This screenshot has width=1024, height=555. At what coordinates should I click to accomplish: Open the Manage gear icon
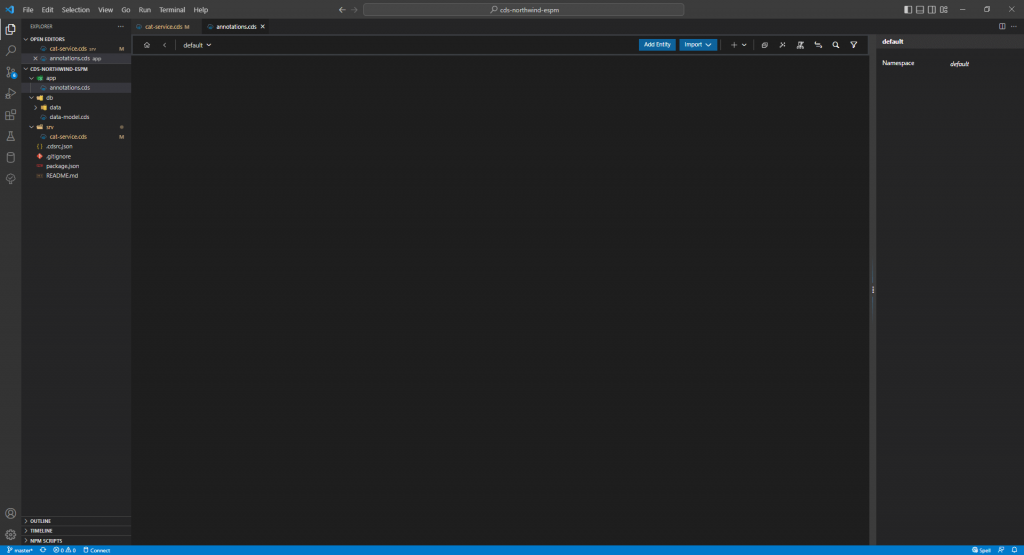coord(10,535)
